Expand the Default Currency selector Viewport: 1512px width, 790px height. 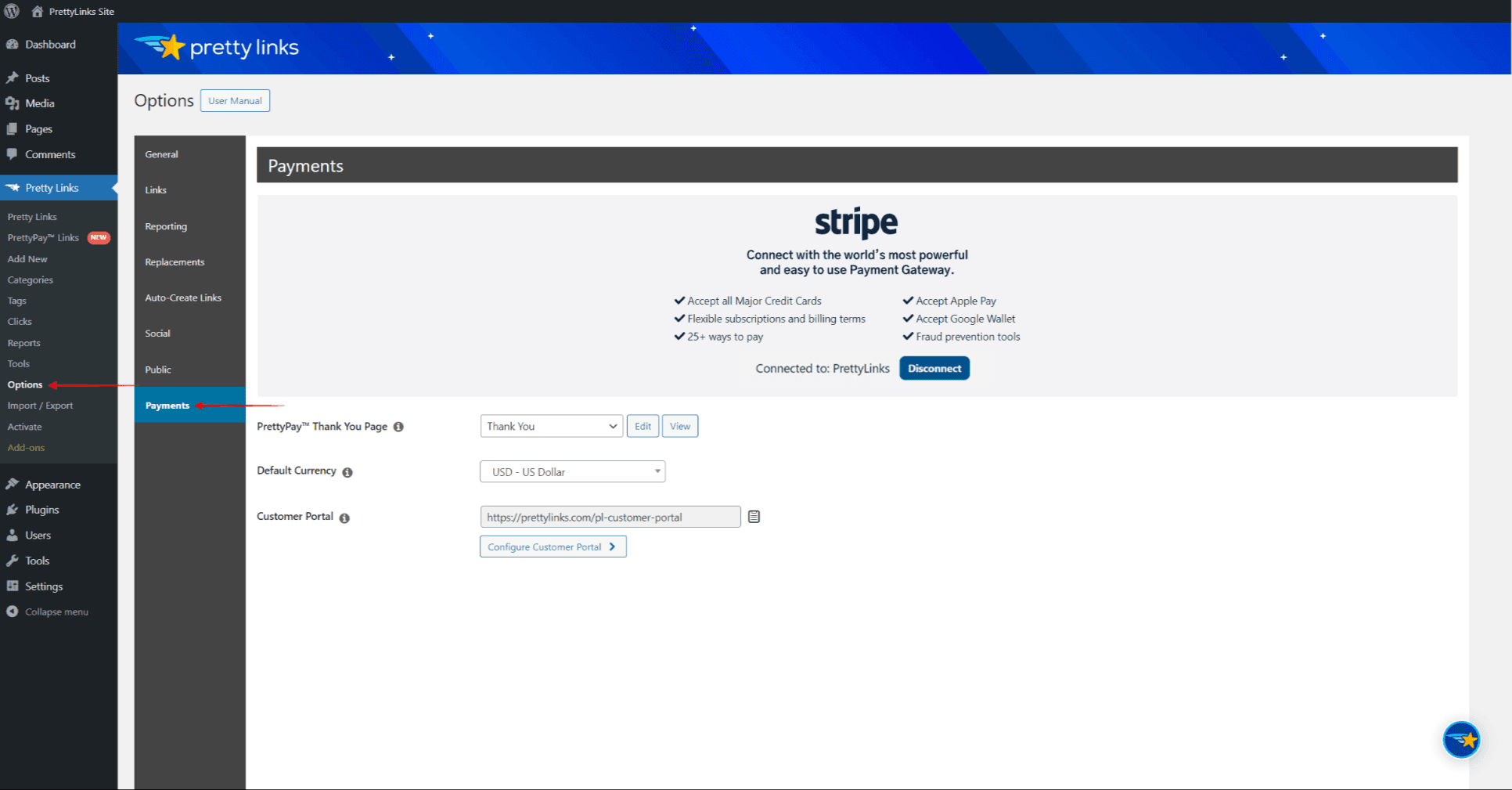tap(572, 471)
